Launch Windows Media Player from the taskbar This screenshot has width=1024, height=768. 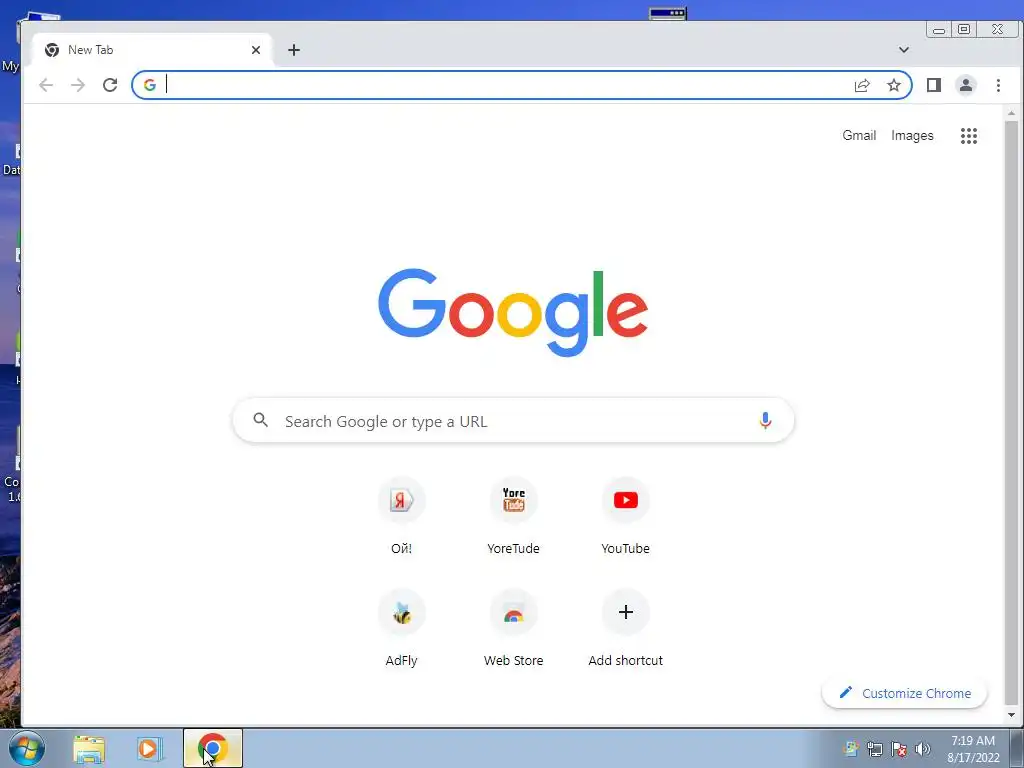(149, 749)
